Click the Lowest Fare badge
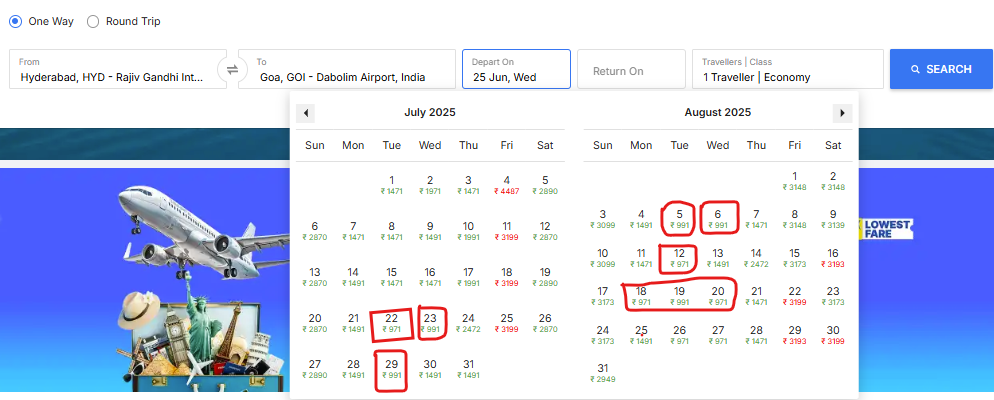 pyautogui.click(x=883, y=229)
